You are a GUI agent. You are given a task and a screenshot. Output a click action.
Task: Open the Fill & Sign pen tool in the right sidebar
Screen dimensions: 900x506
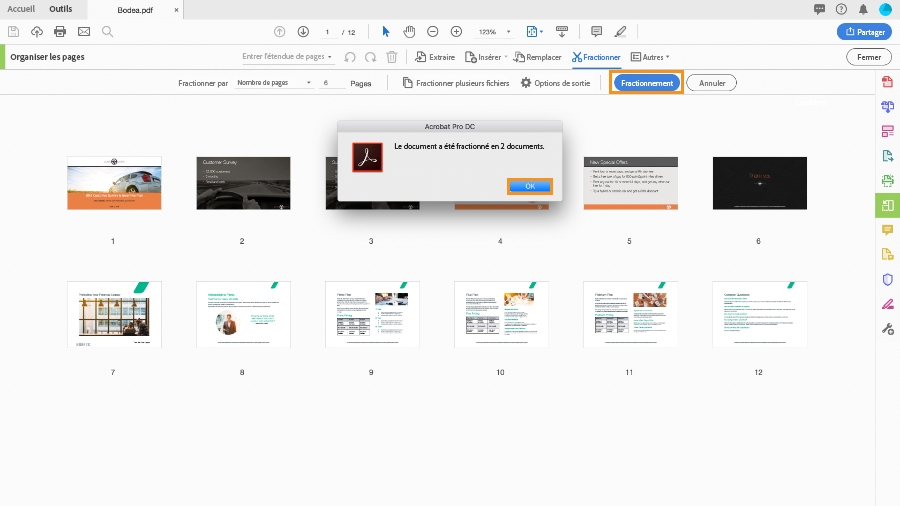click(887, 304)
